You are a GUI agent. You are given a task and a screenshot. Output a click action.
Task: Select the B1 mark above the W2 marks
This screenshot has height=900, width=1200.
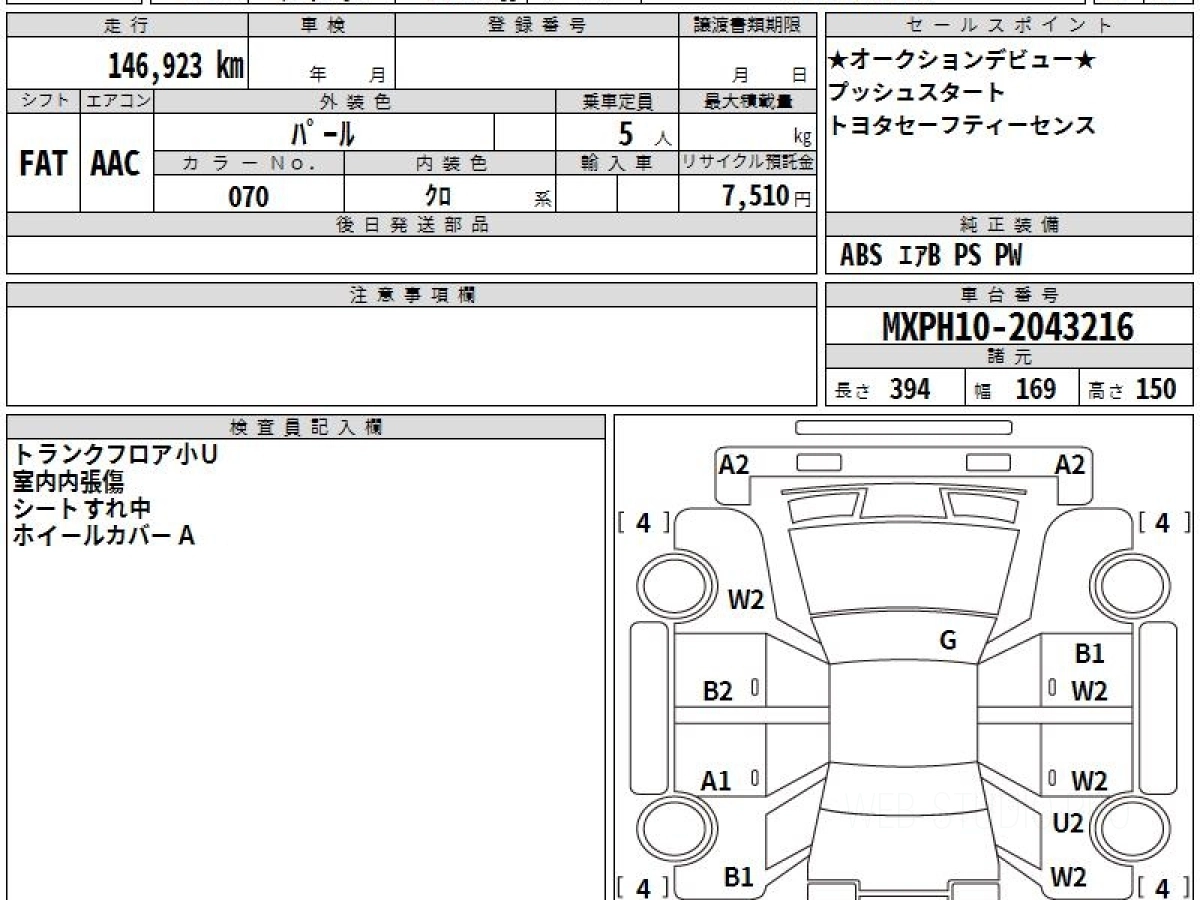1089,654
